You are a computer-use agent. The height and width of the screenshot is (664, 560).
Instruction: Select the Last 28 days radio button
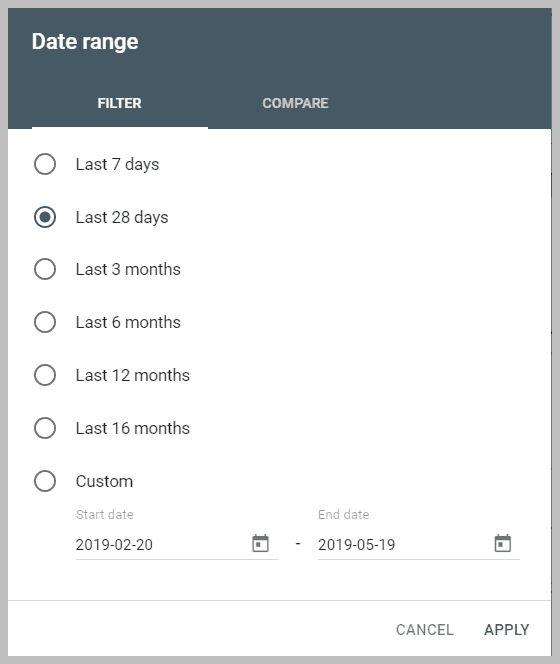pyautogui.click(x=45, y=217)
